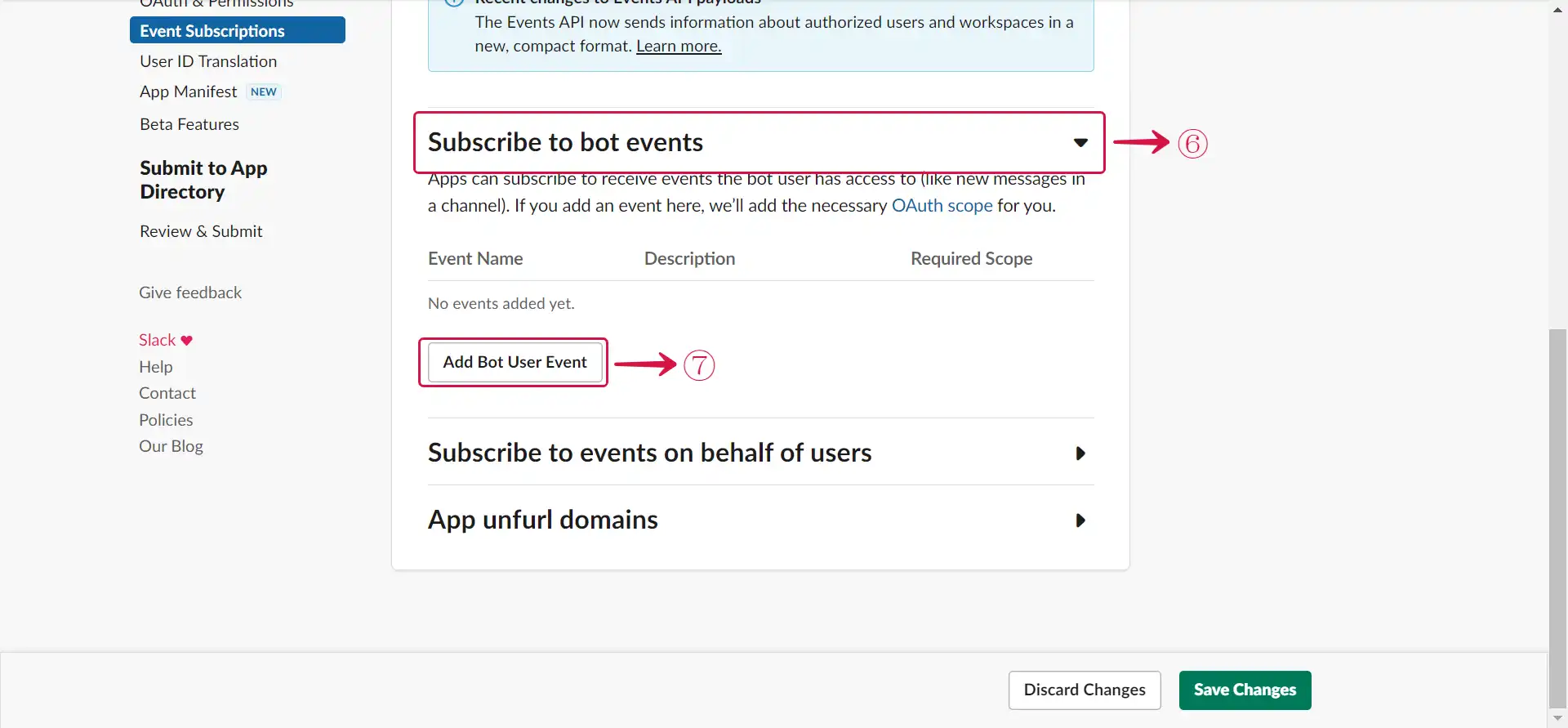The image size is (1568, 728).
Task: Click the Submit to App Directory heading
Action: 203,180
